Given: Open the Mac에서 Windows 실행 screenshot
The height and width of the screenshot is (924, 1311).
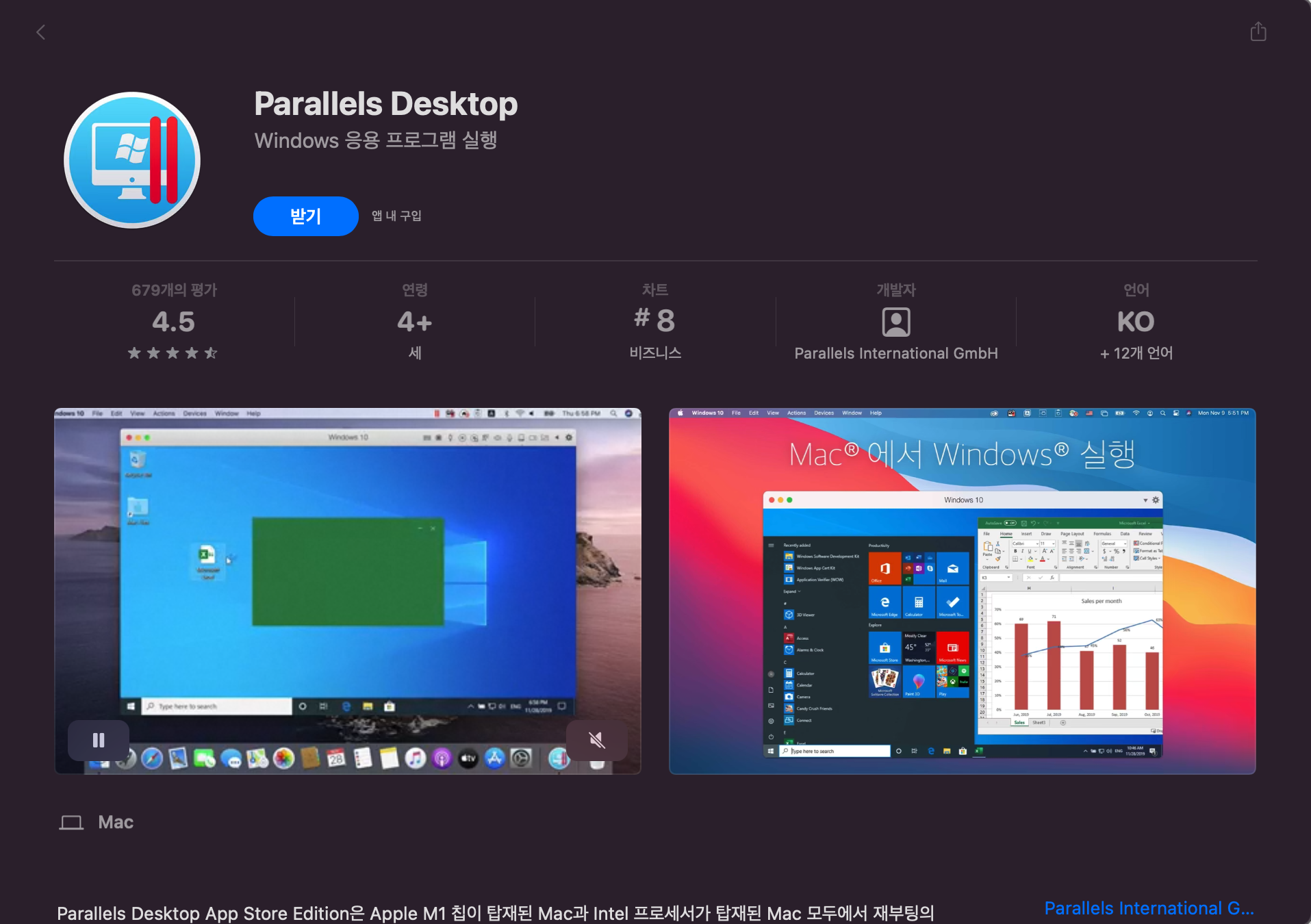Looking at the screenshot, I should click(x=962, y=591).
